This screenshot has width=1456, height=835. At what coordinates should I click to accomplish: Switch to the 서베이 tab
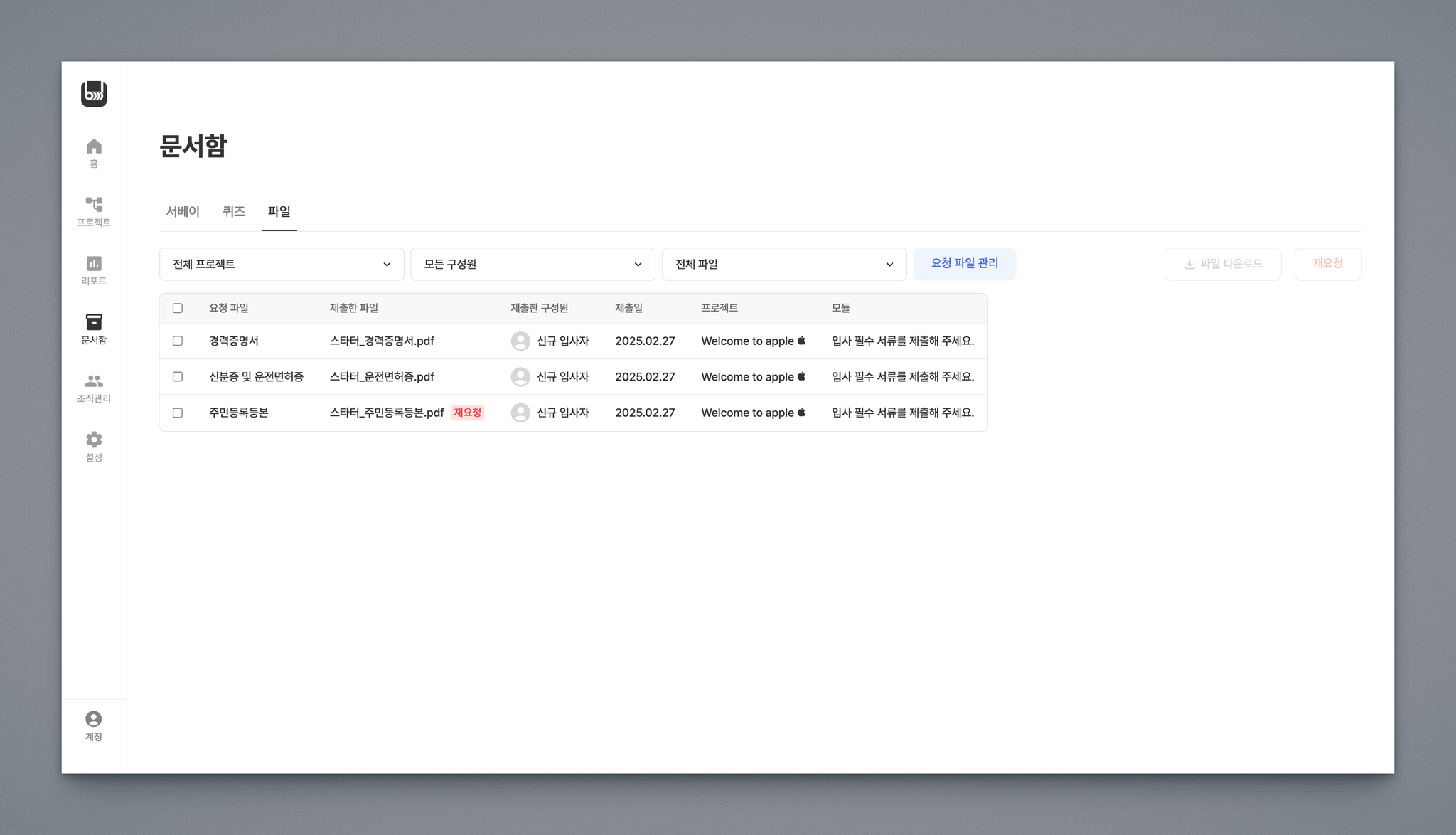click(183, 211)
